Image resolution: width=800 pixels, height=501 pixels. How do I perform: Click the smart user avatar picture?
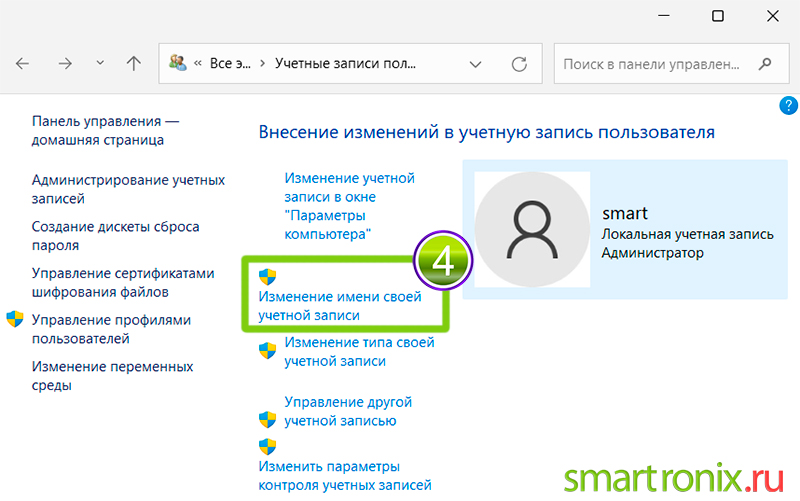[532, 229]
